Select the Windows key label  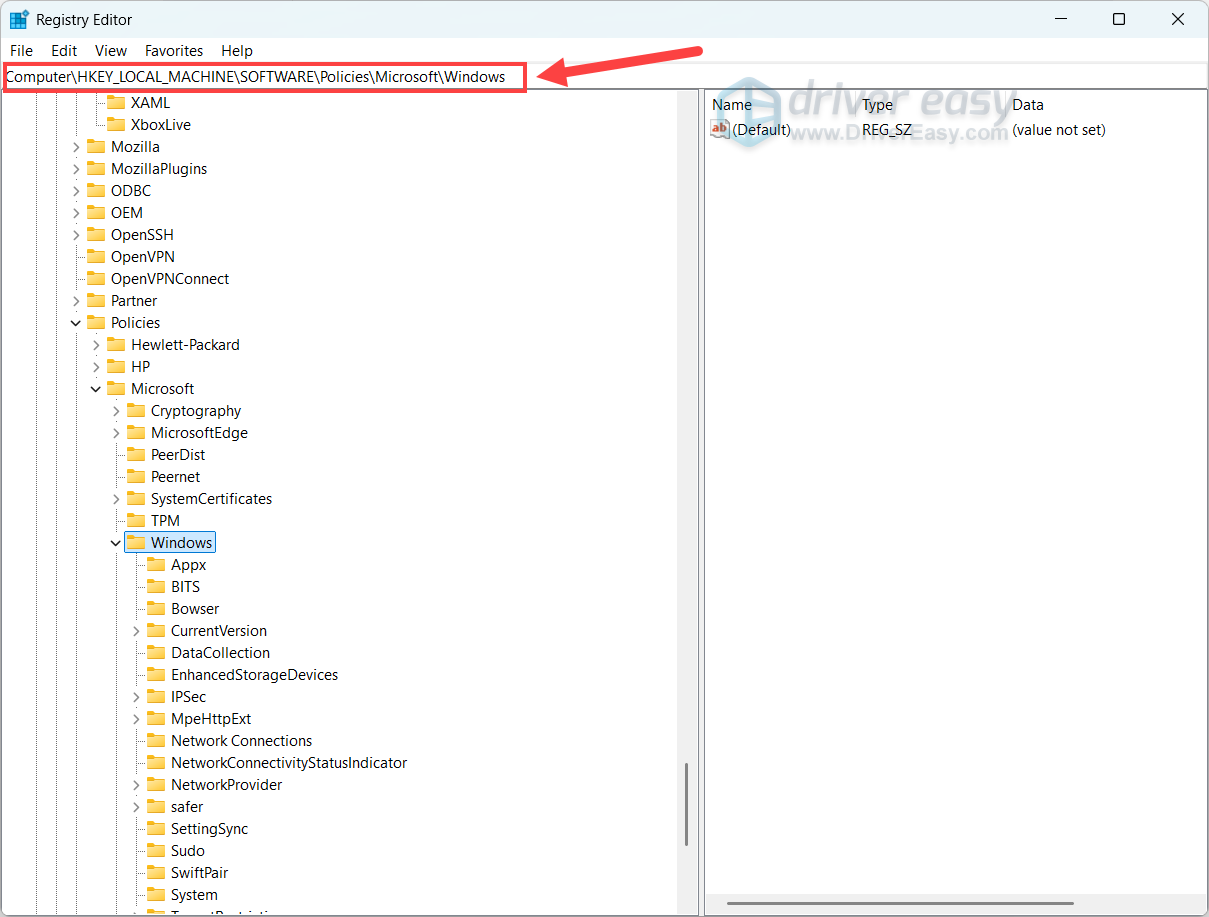point(181,542)
